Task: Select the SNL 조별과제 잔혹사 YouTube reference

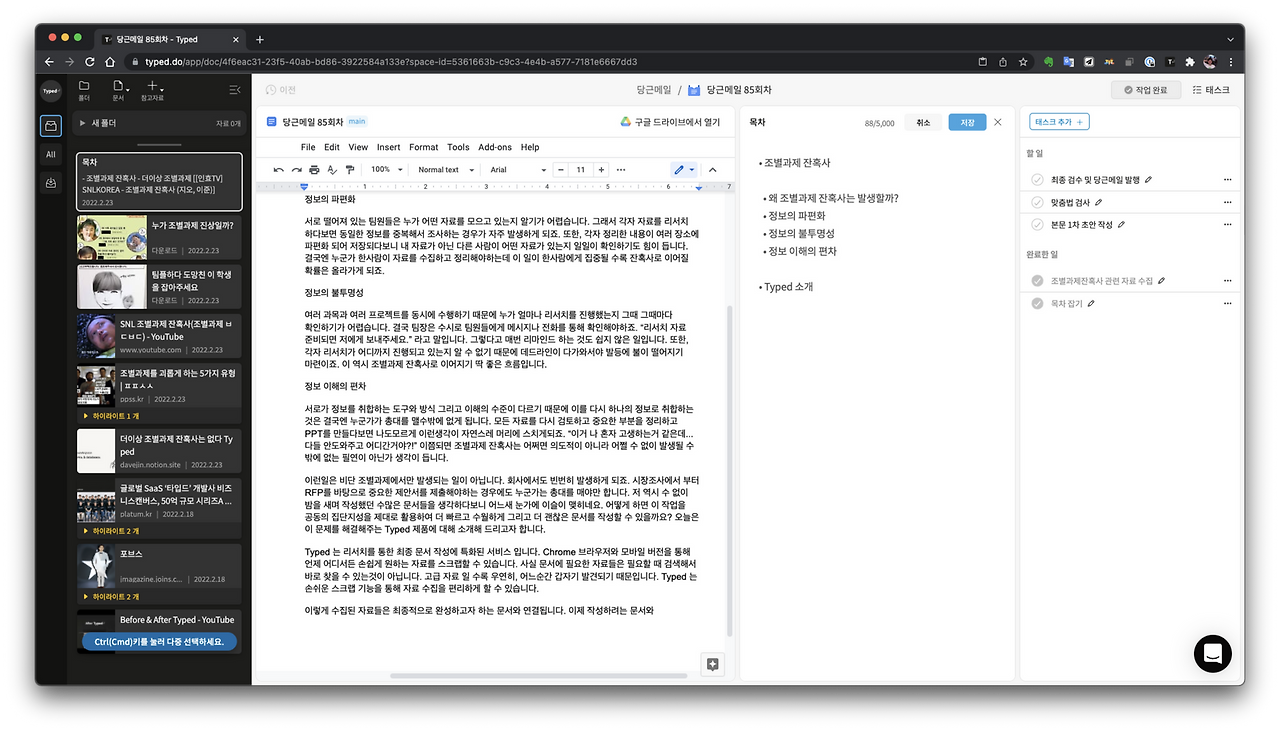Action: pos(159,336)
